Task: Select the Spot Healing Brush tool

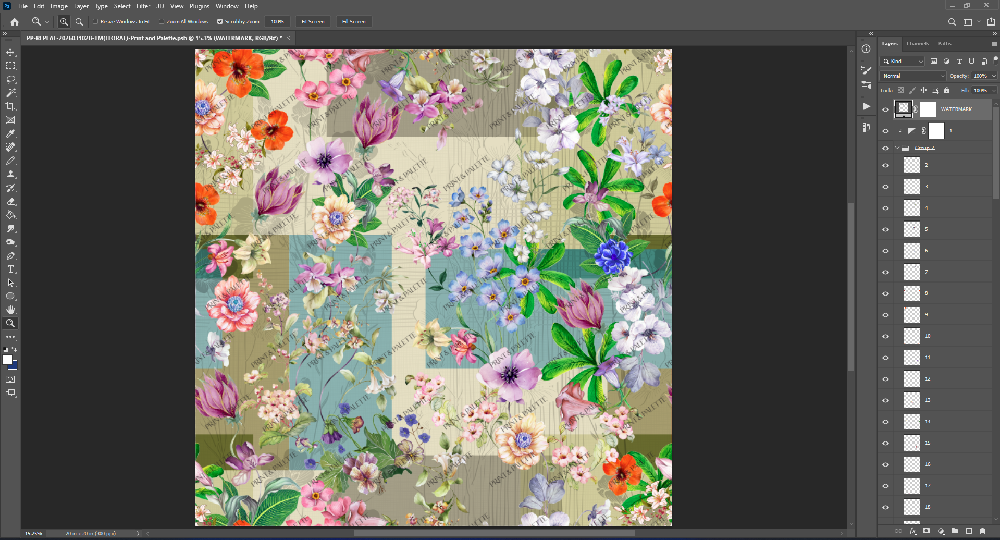Action: 11,147
